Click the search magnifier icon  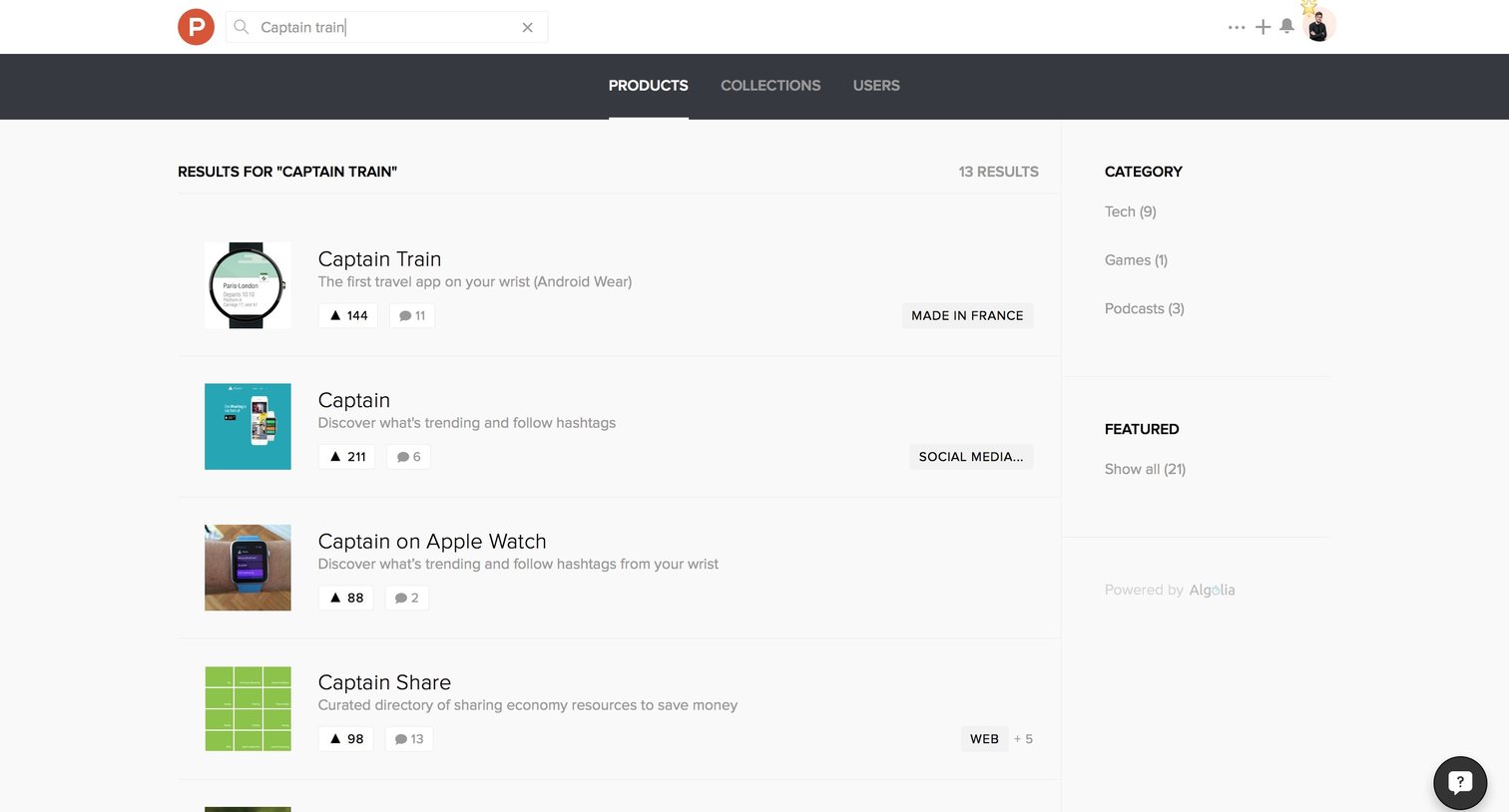pos(241,27)
